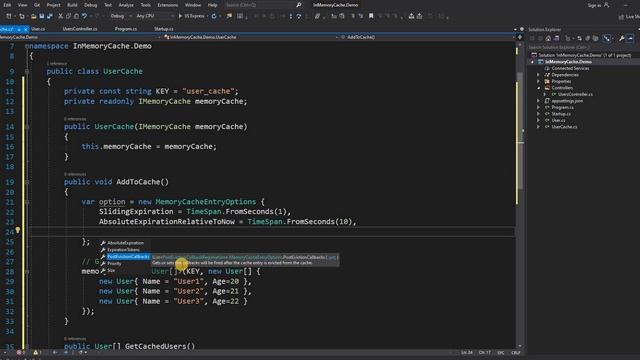Screen dimensions: 640x360
Task: Select PostEvictionCallbacks in the IntelliSense list
Action: click(x=125, y=257)
